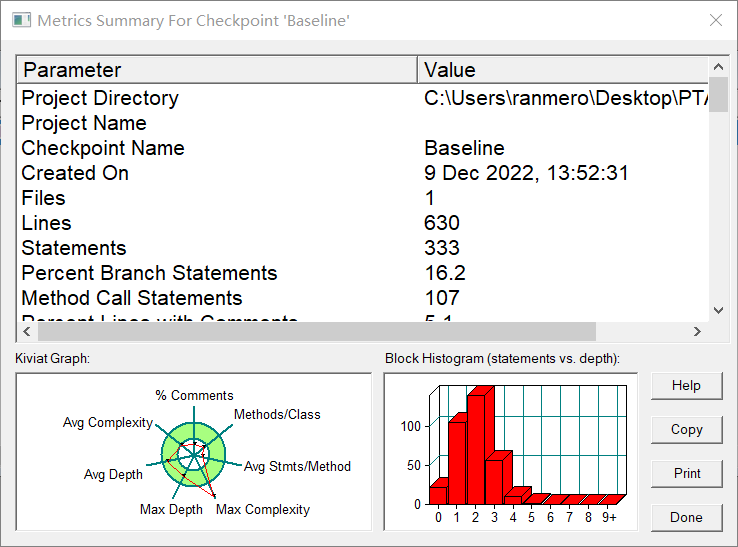The image size is (738, 547).
Task: Click the list scroll up arrow
Action: (x=718, y=67)
